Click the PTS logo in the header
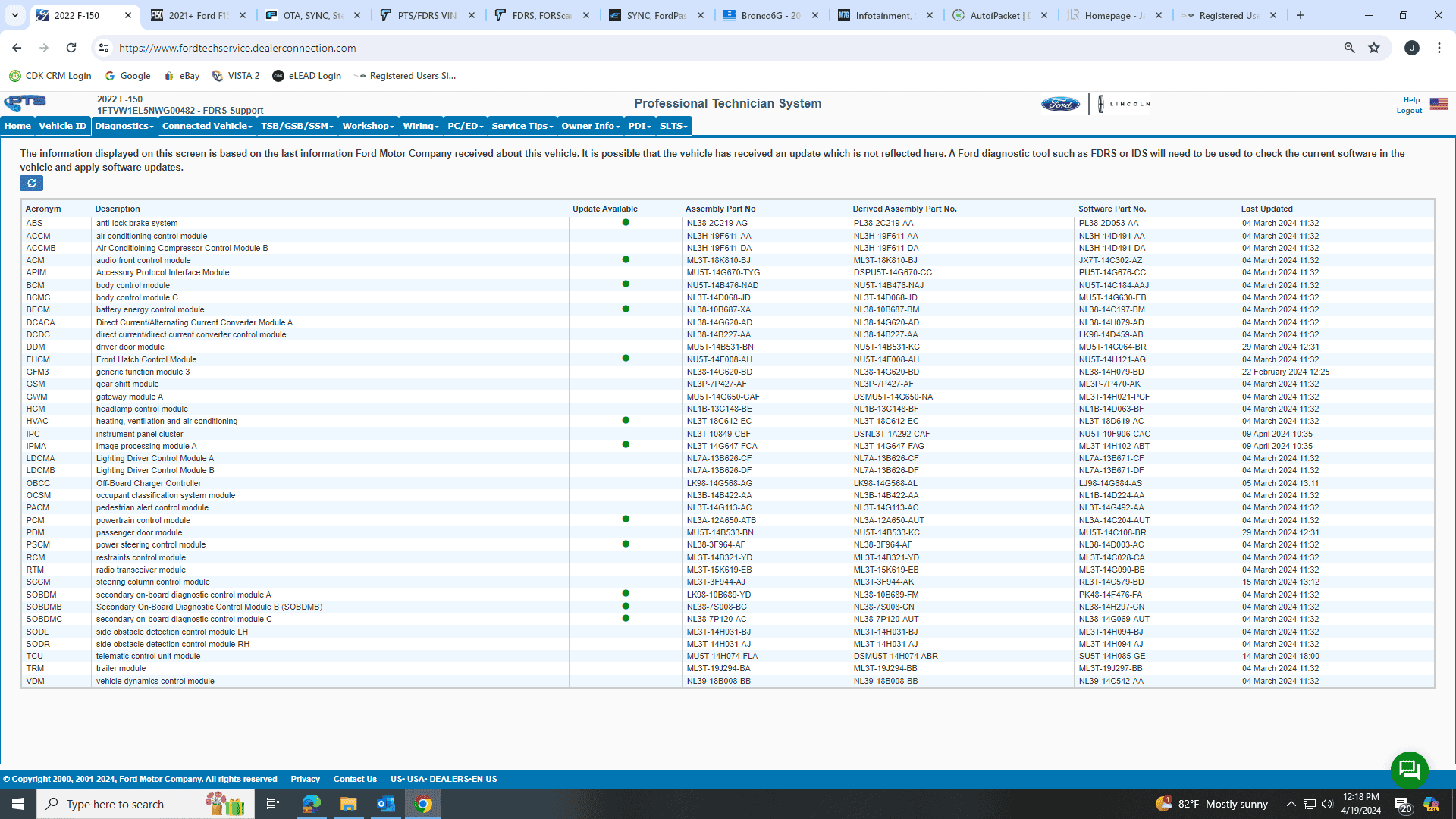The width and height of the screenshot is (1456, 819). [x=25, y=103]
